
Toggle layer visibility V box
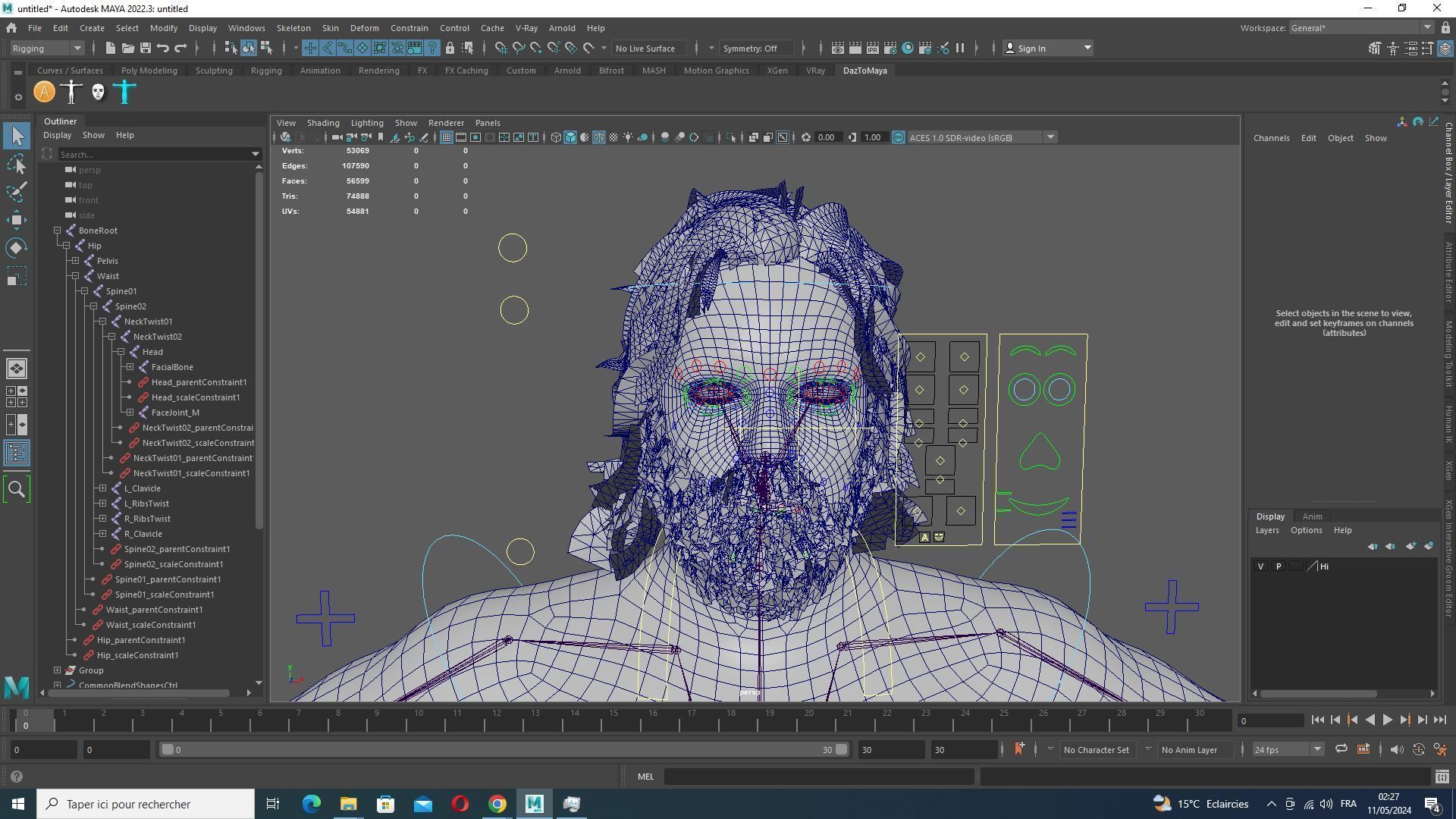(1261, 566)
